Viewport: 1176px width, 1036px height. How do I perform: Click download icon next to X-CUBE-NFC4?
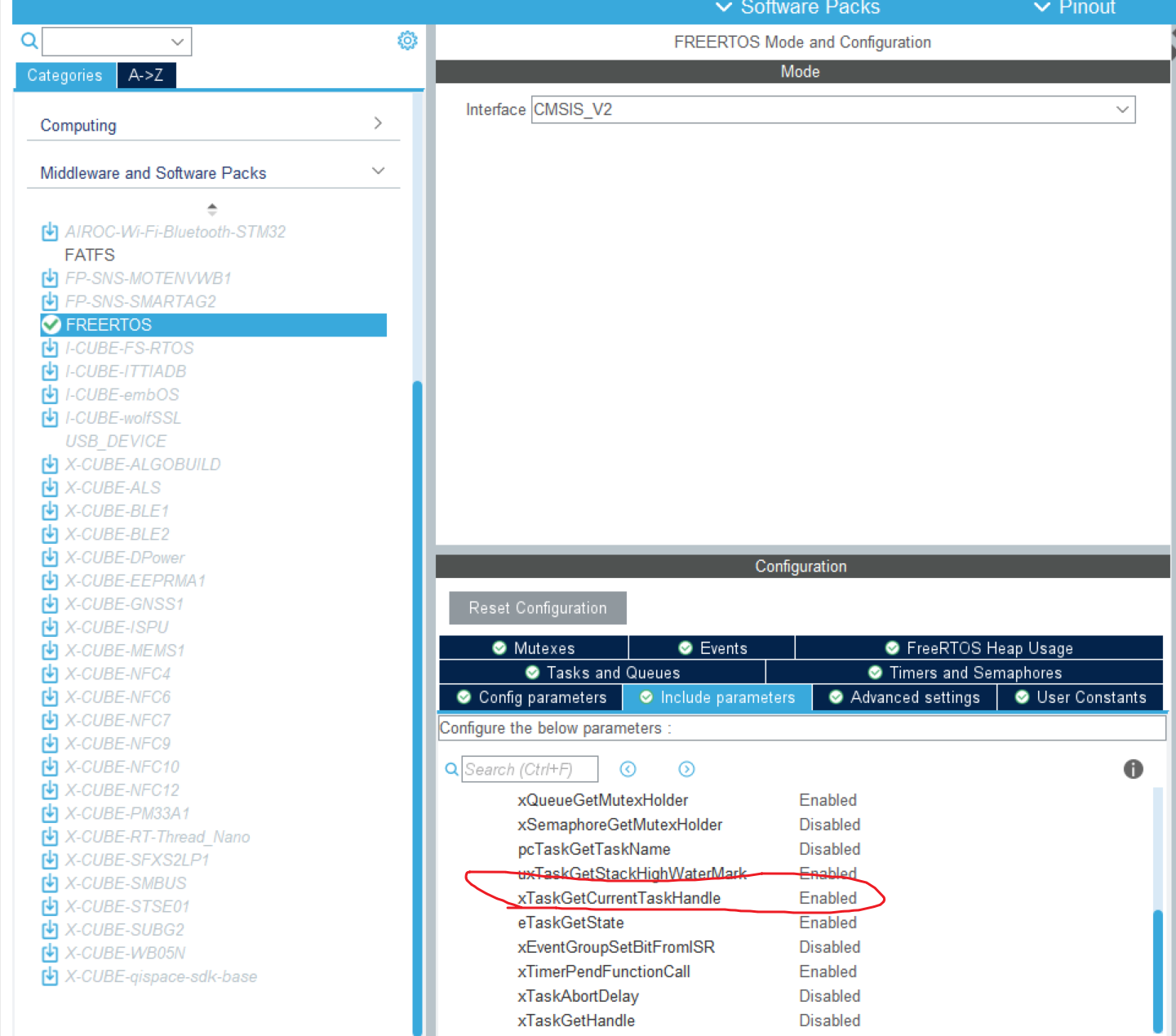[50, 674]
